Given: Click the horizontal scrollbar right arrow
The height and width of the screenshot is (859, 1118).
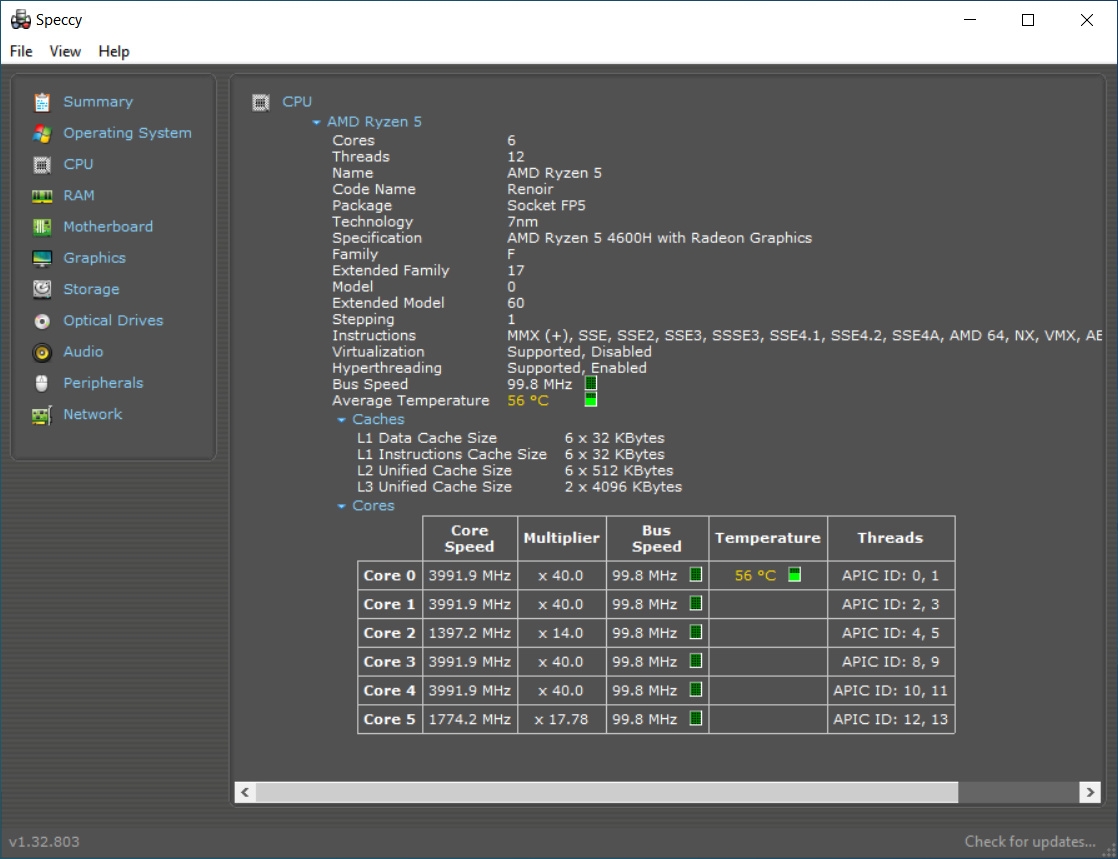Looking at the screenshot, I should point(1089,792).
